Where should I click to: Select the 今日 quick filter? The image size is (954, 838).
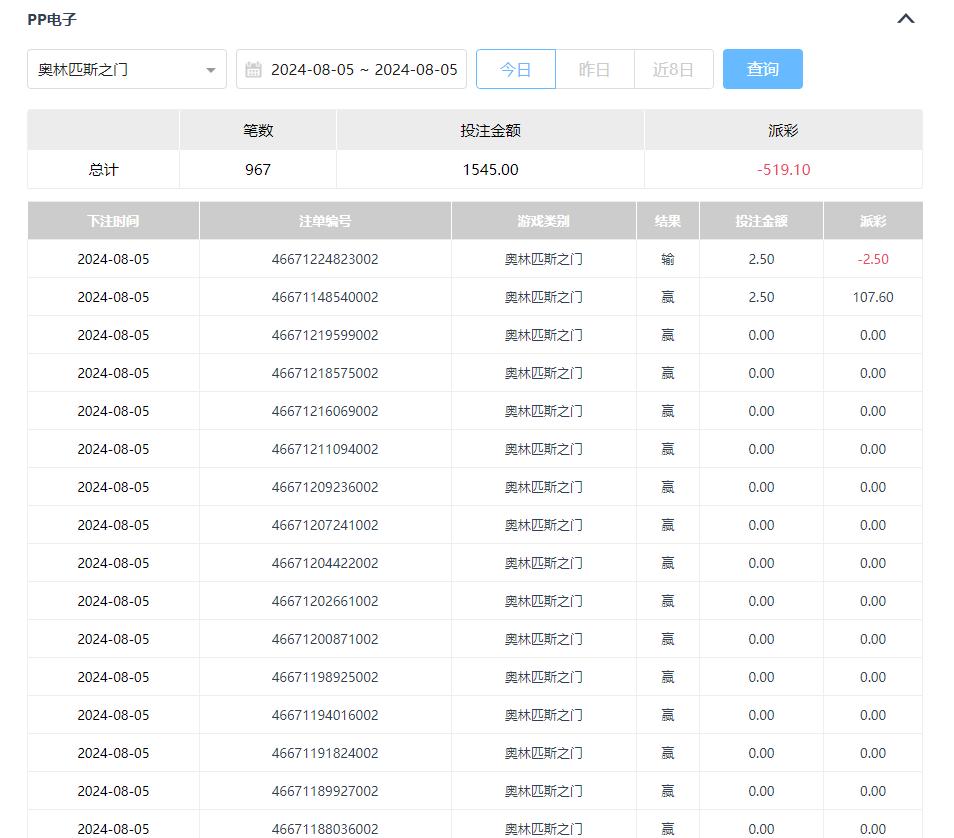click(x=515, y=70)
